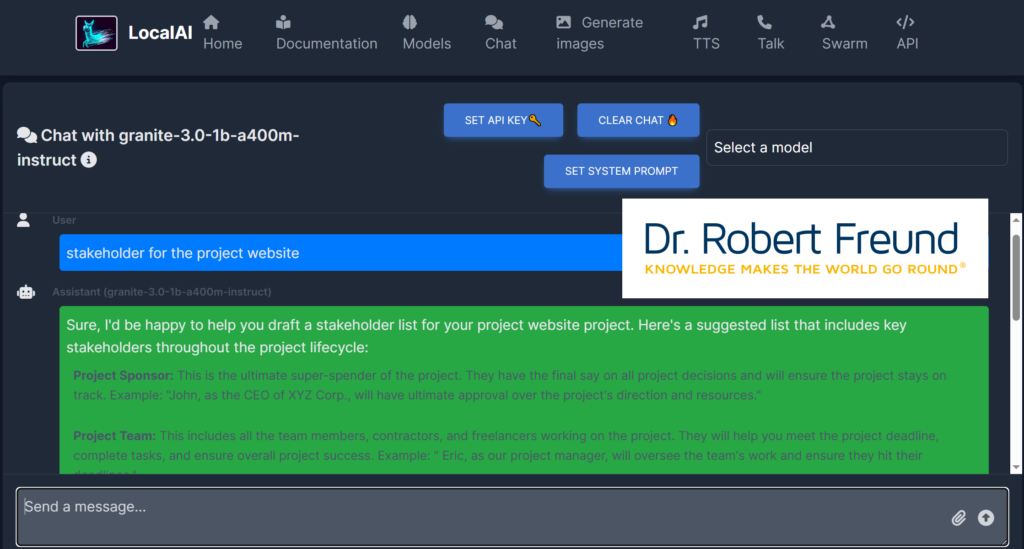Click the LocalAI logo image

pos(96,33)
